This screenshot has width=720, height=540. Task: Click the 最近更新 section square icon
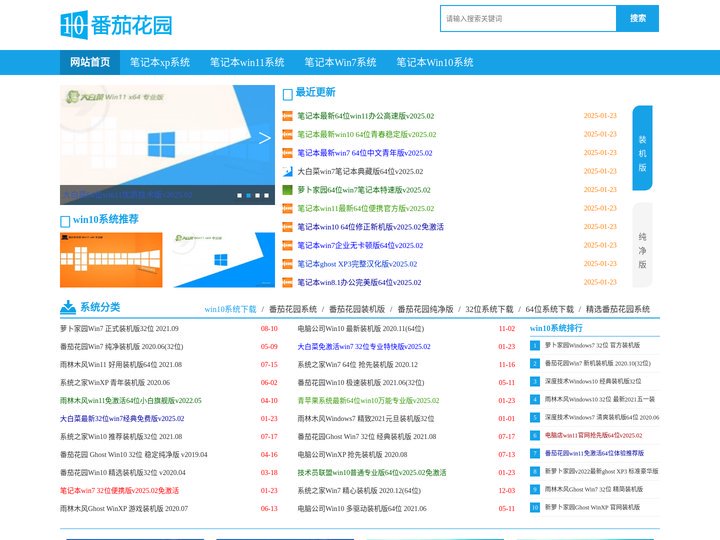click(x=287, y=95)
